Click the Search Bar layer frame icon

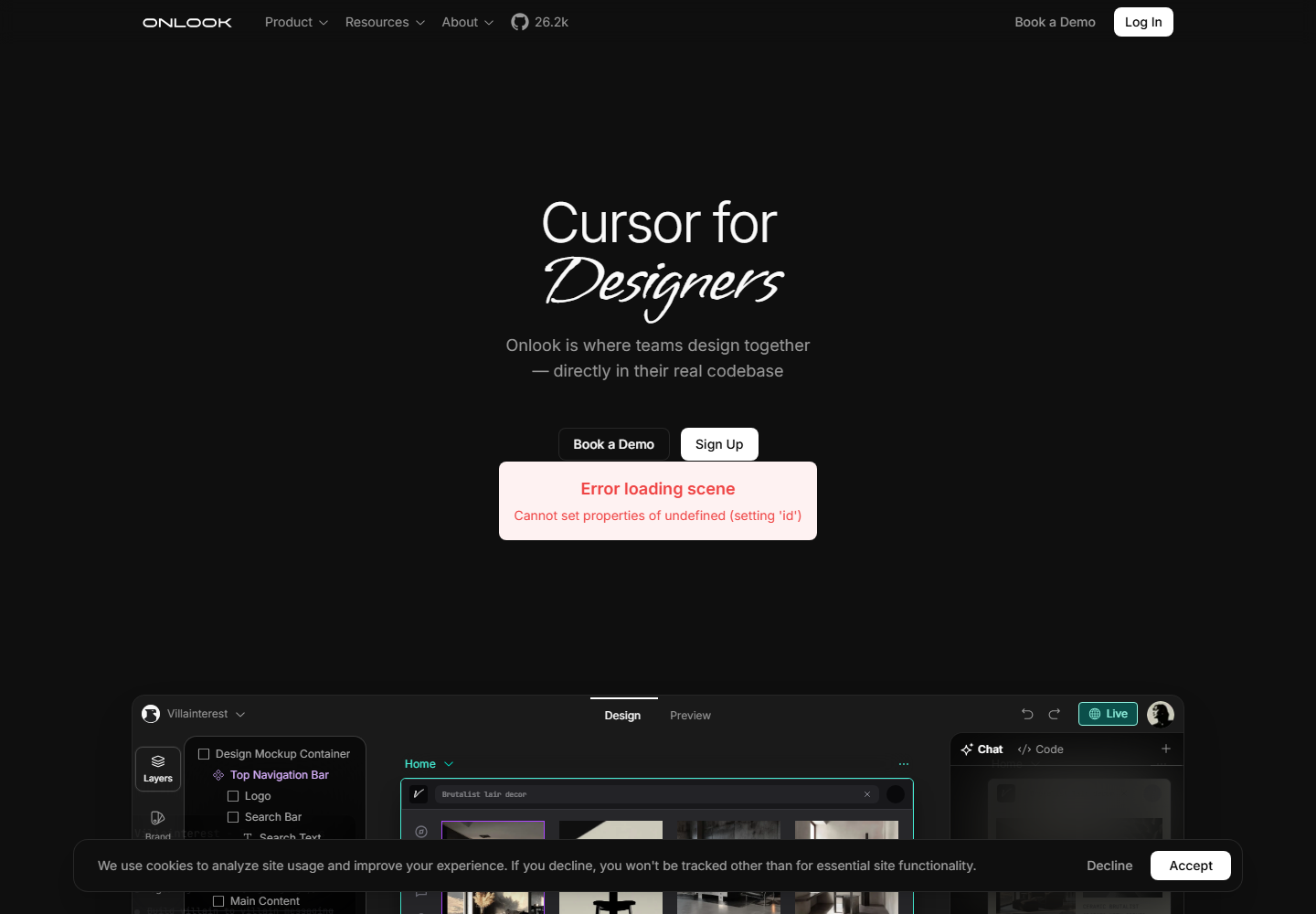233,817
